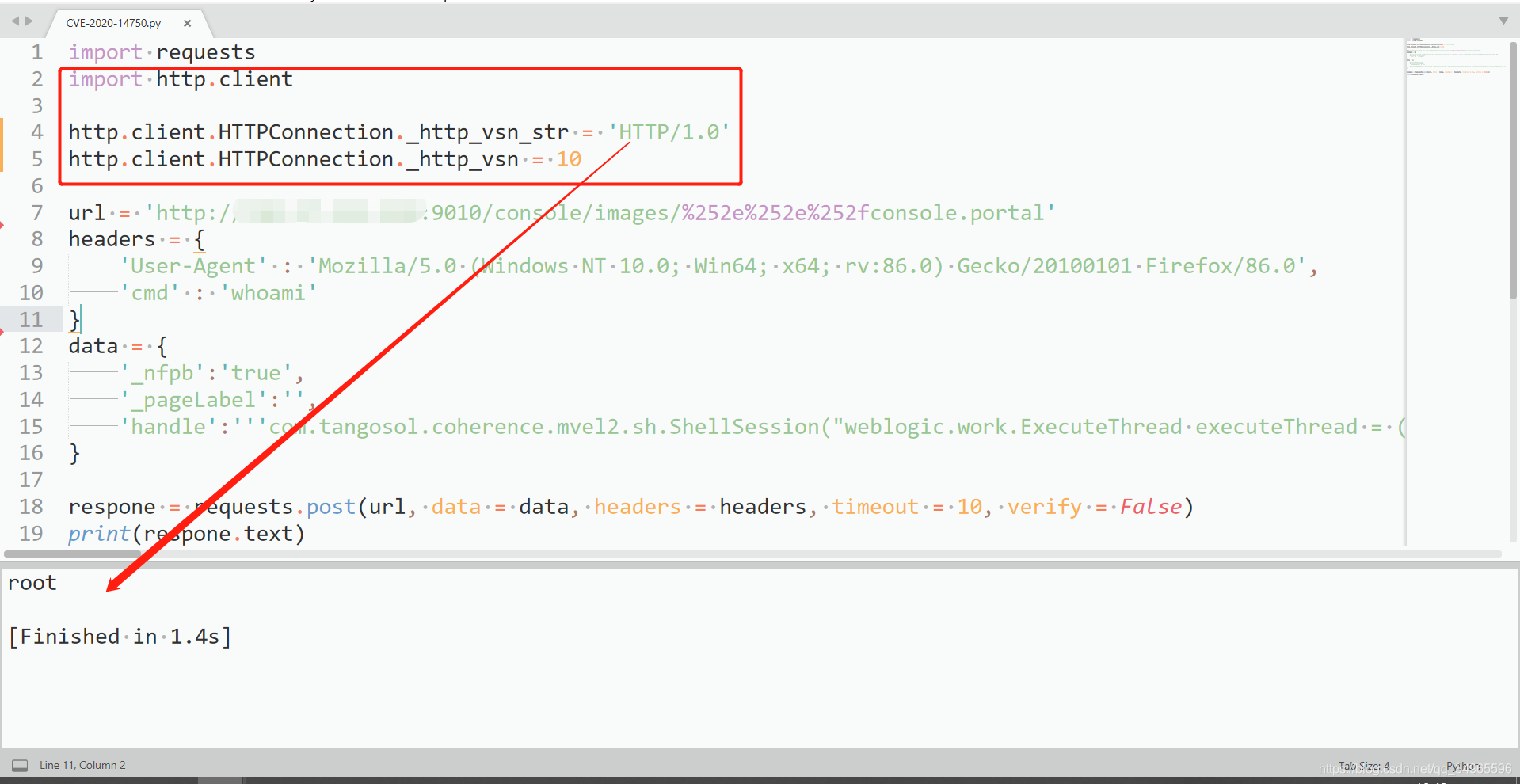Click the 'cmd' key on line 10

pyautogui.click(x=150, y=293)
